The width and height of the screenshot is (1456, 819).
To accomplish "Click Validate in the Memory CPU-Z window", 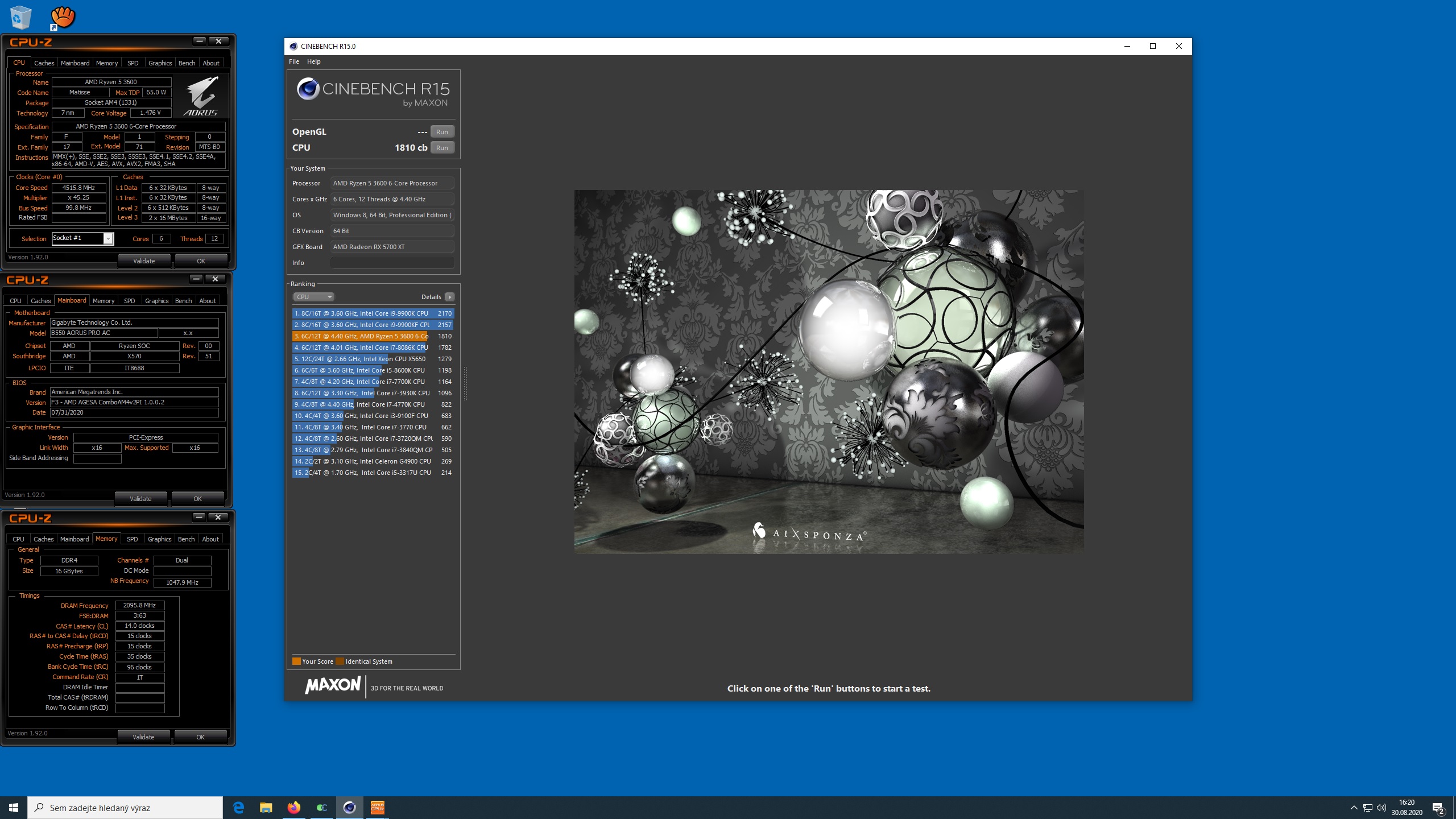I will 143,737.
